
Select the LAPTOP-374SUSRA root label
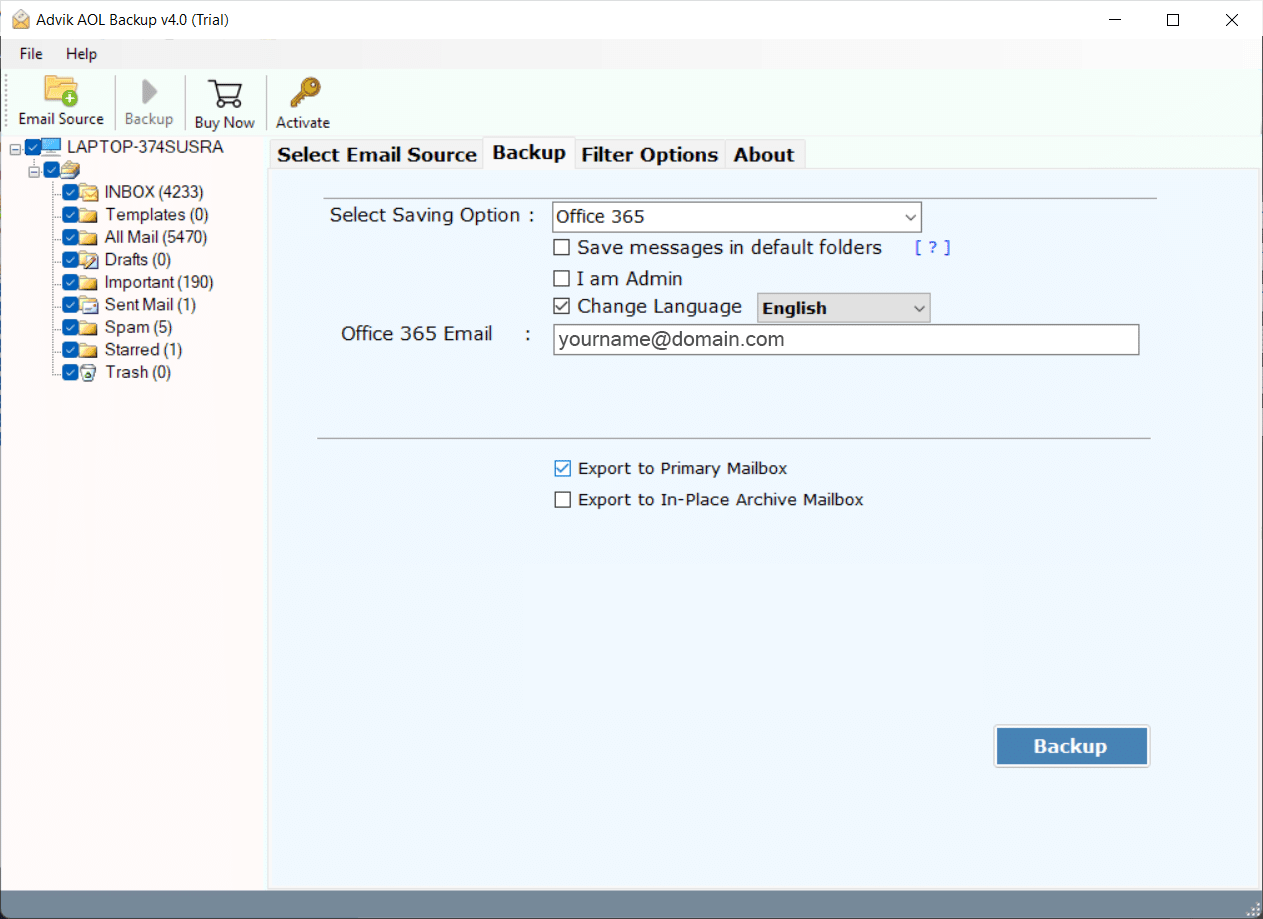pos(145,147)
